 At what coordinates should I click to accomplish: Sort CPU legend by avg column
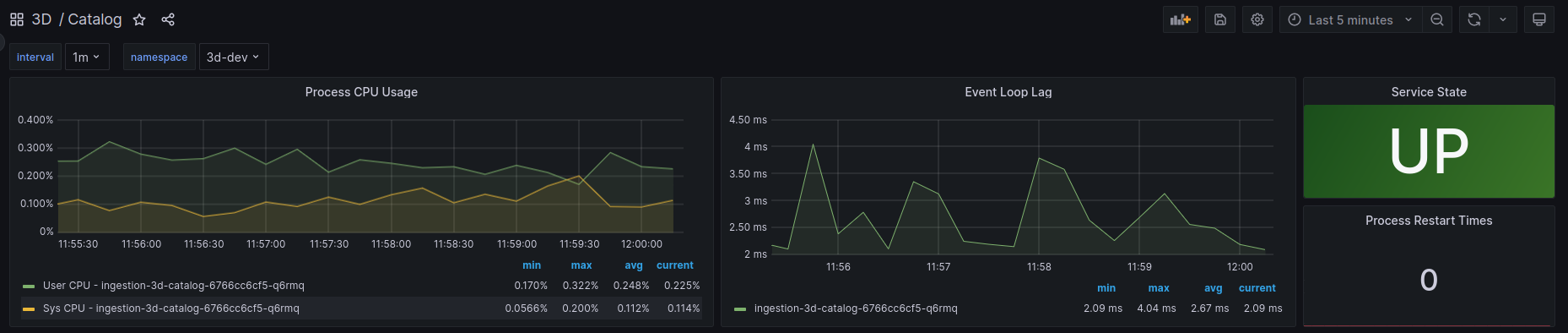634,265
